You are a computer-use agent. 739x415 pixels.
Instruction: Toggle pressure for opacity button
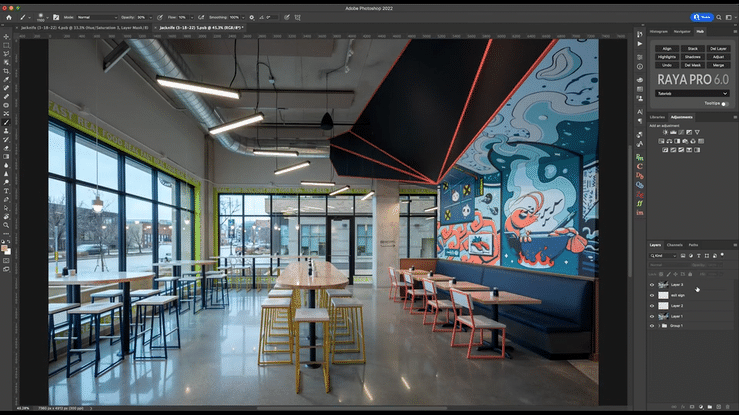tap(160, 17)
